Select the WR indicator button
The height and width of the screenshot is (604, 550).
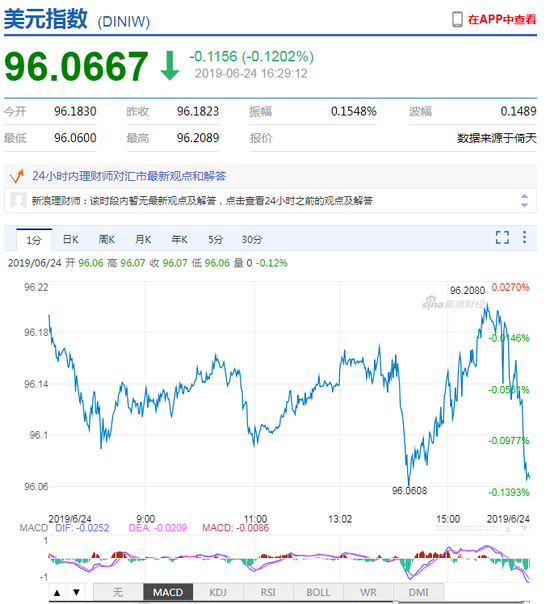(x=368, y=592)
